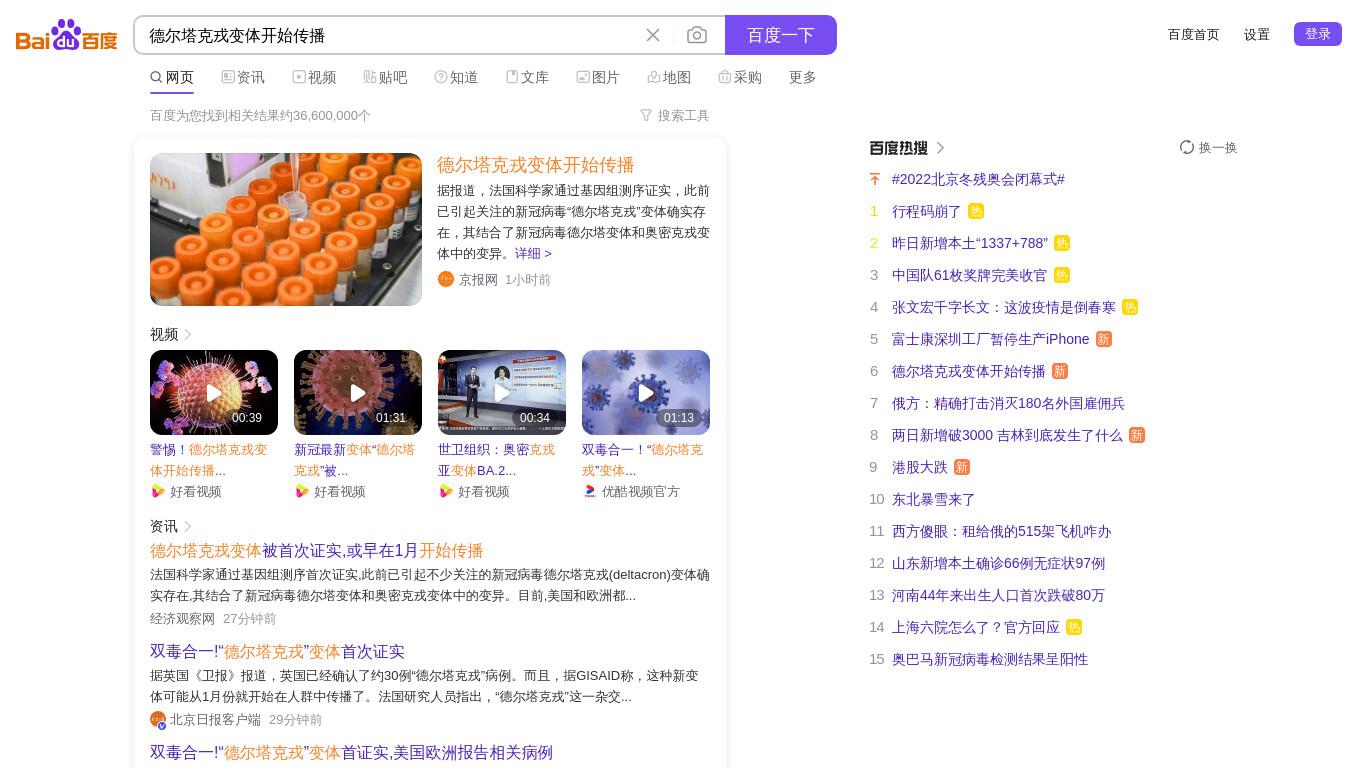Click the 详细 > link
The width and height of the screenshot is (1366, 768).
[x=533, y=253]
